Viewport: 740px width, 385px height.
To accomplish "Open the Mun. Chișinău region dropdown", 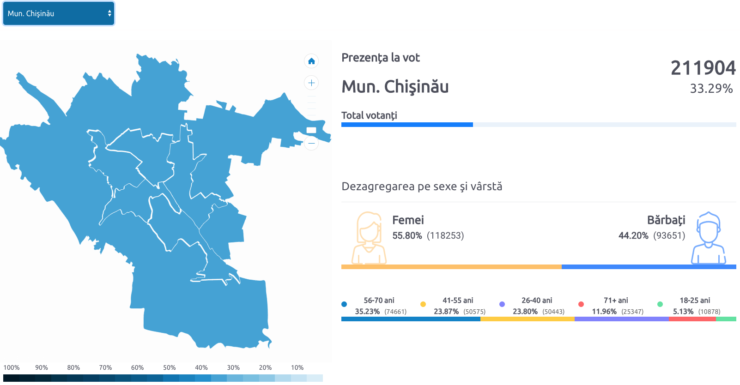I will 59,13.
